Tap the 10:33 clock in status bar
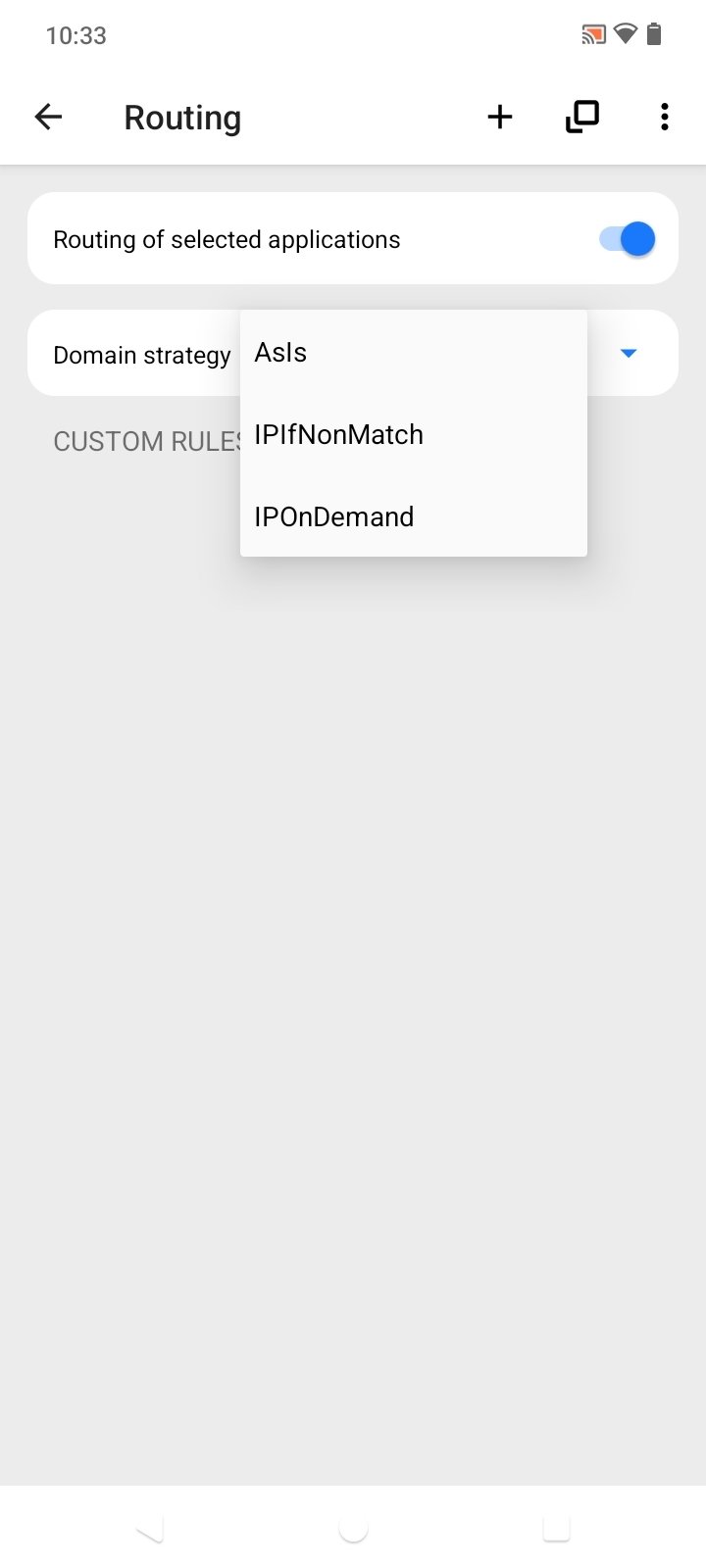 (x=76, y=36)
